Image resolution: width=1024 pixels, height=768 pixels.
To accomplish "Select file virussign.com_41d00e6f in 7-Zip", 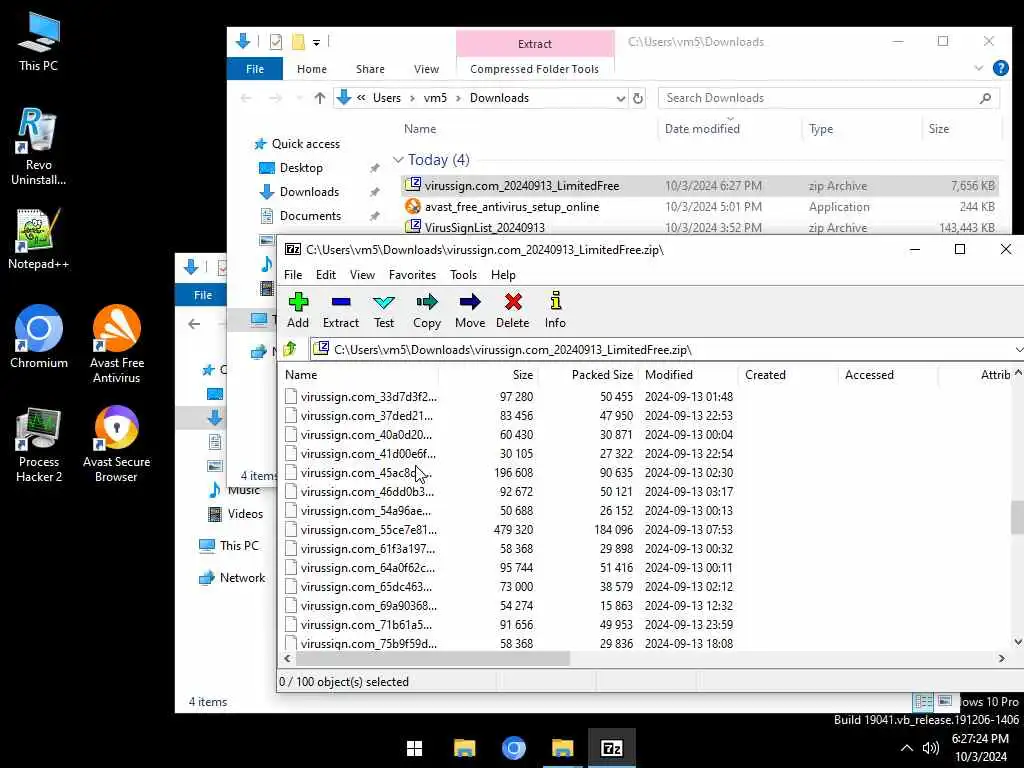I will pos(368,453).
